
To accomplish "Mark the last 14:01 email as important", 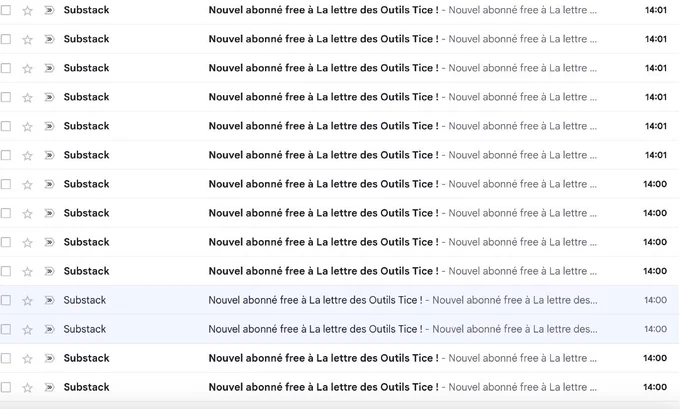I will point(49,155).
